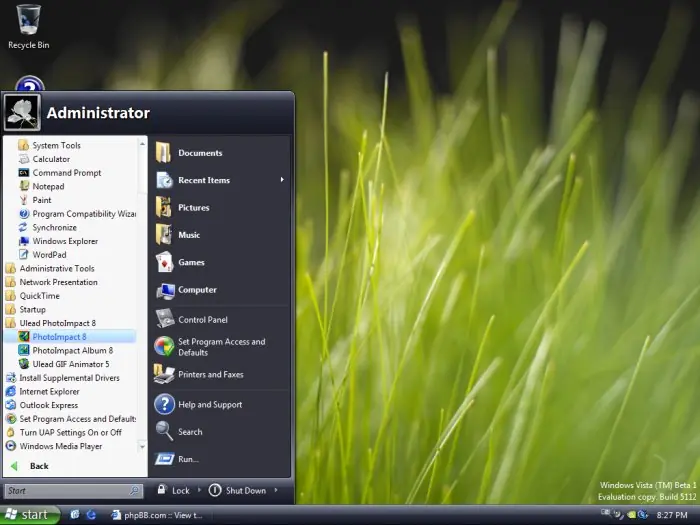Click Back to return to the main menu
Viewport: 700px width, 525px height.
tap(38, 466)
